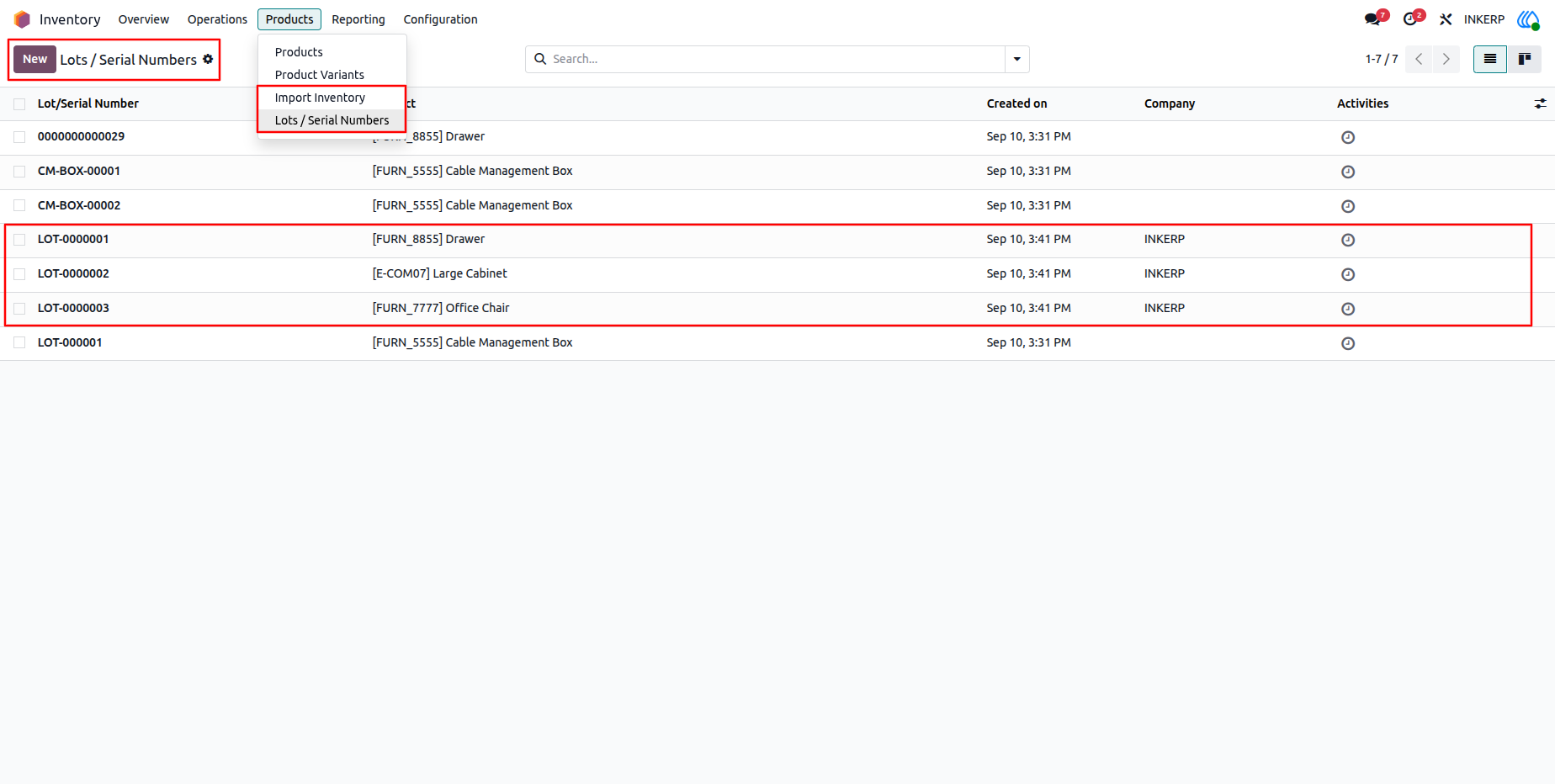
Task: Choose Import Inventory from the dropdown
Action: [332, 98]
